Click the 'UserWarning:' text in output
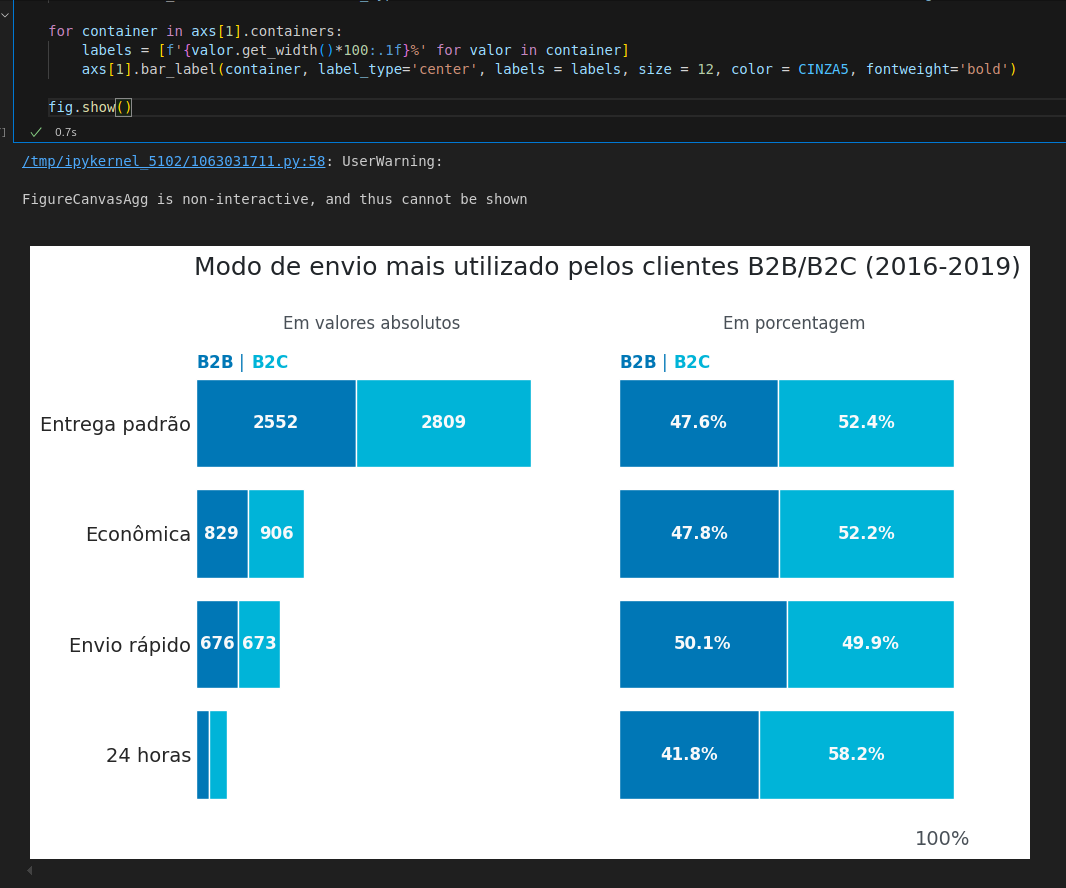 click(x=392, y=161)
